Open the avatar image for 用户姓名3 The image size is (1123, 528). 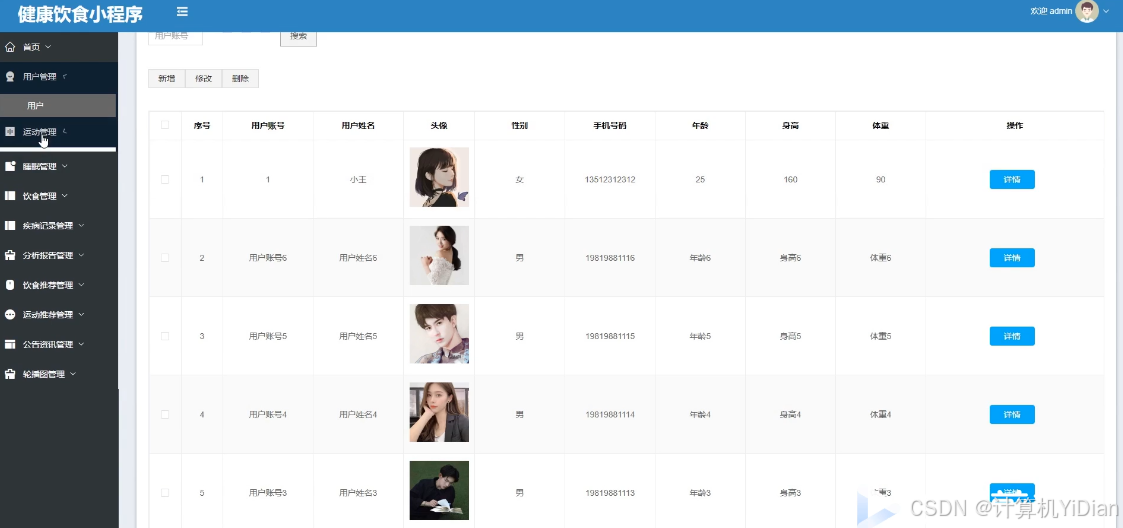(439, 490)
